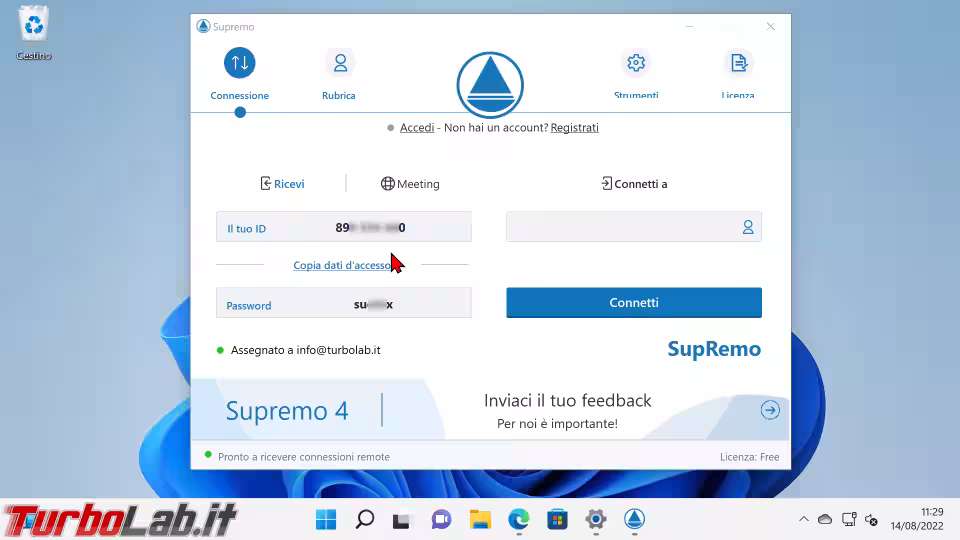Click the blue Connetti button
The width and height of the screenshot is (960, 540).
point(634,302)
